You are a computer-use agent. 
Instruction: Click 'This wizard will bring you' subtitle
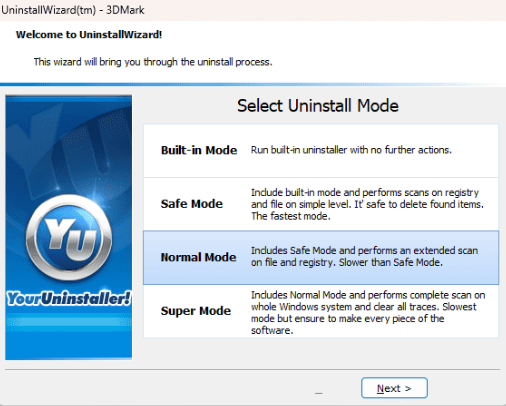click(153, 62)
